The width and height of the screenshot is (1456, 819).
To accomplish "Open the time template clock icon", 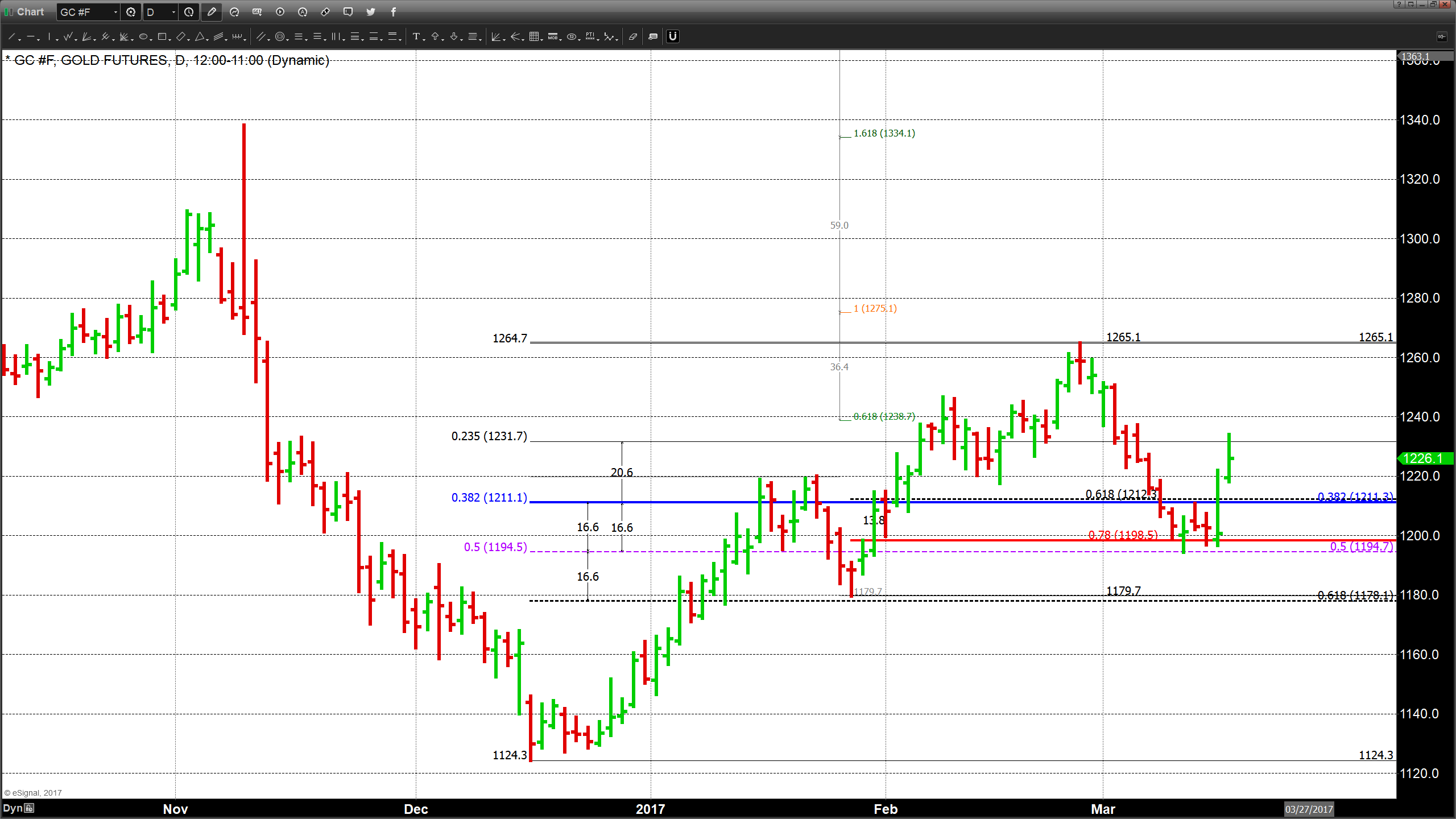I will click(x=189, y=12).
